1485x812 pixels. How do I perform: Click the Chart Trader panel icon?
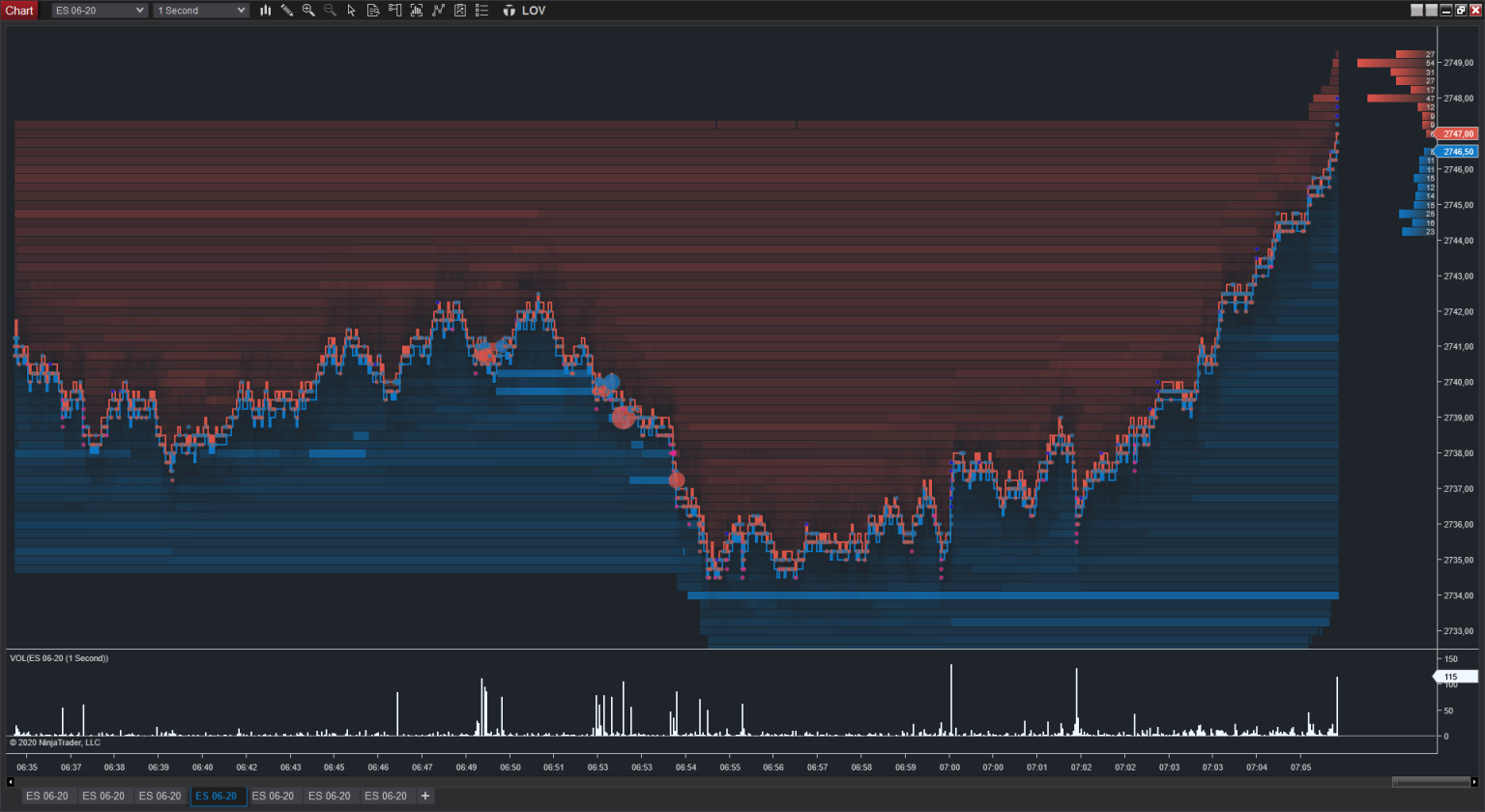394,10
